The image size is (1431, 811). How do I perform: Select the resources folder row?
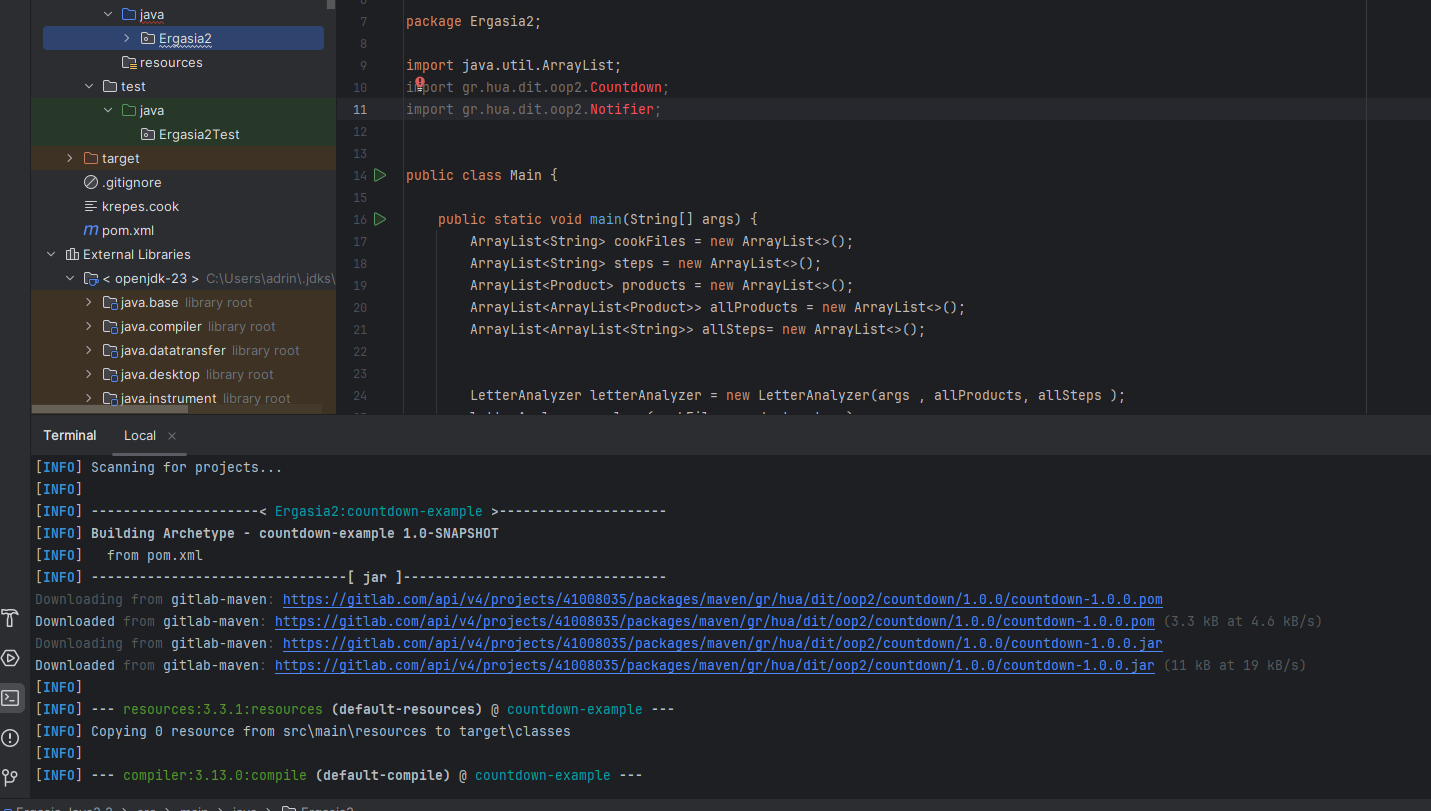183,62
